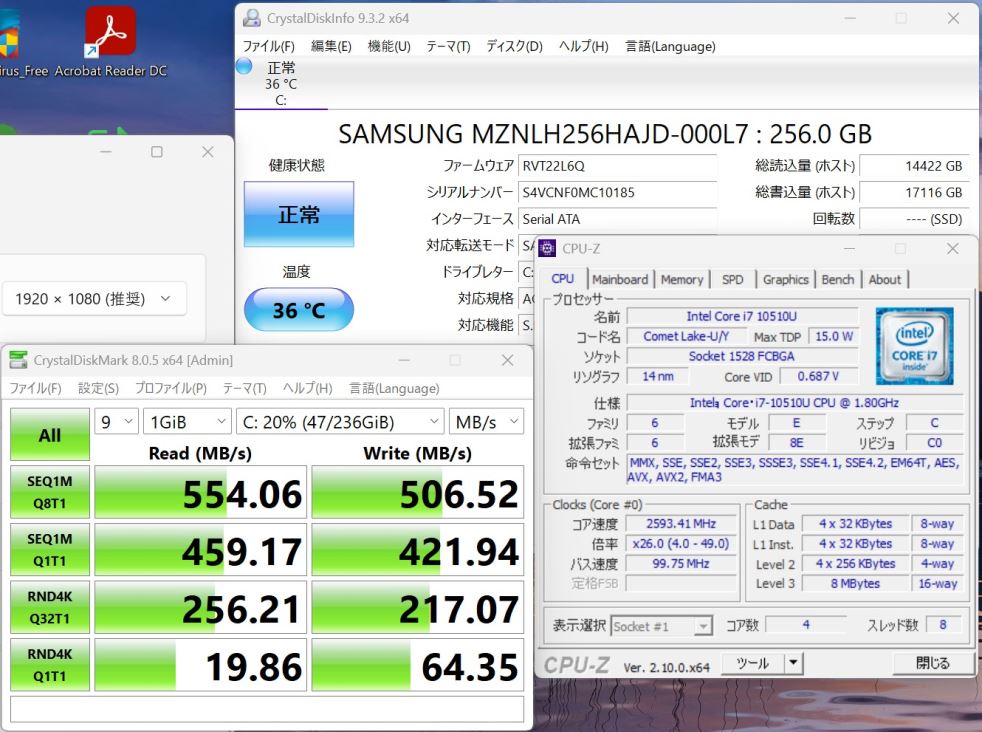Run the RND4K Q32T1 test

click(50, 607)
